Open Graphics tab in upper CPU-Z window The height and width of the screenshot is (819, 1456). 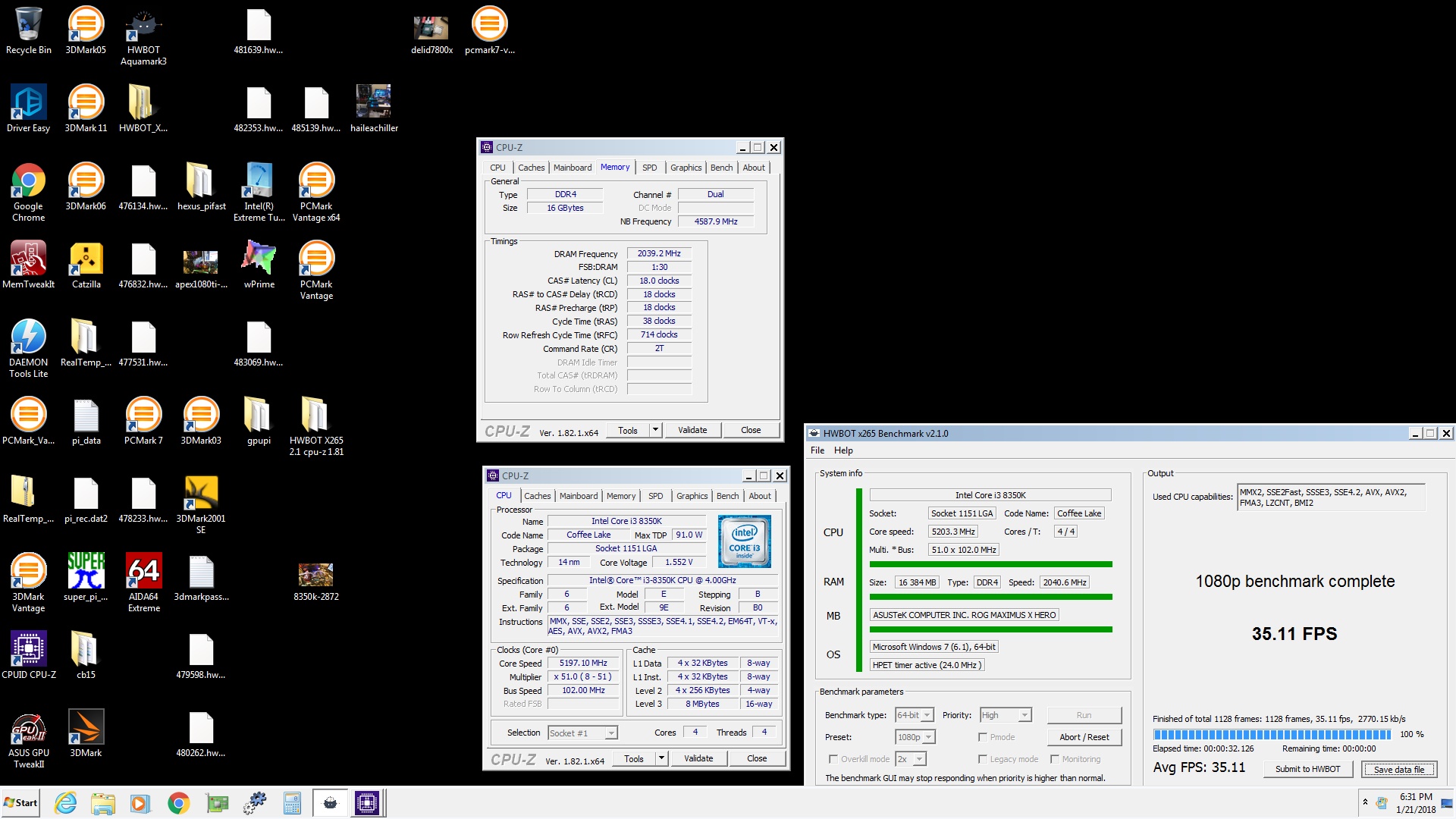(x=686, y=168)
